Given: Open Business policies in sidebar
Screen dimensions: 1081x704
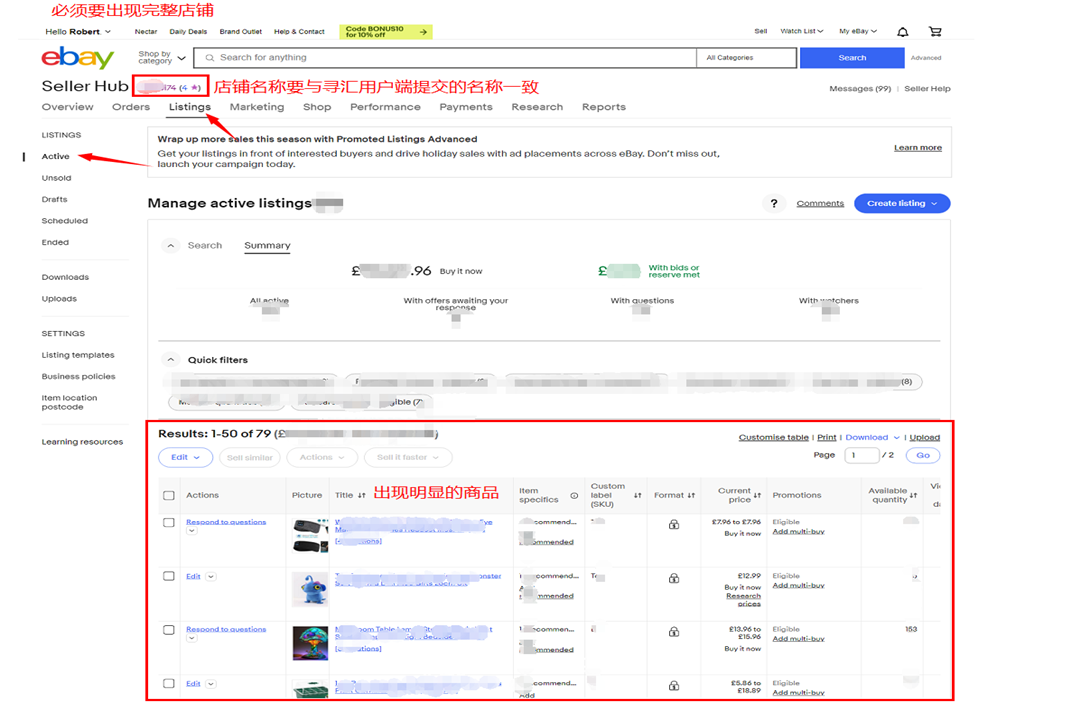Looking at the screenshot, I should point(79,376).
